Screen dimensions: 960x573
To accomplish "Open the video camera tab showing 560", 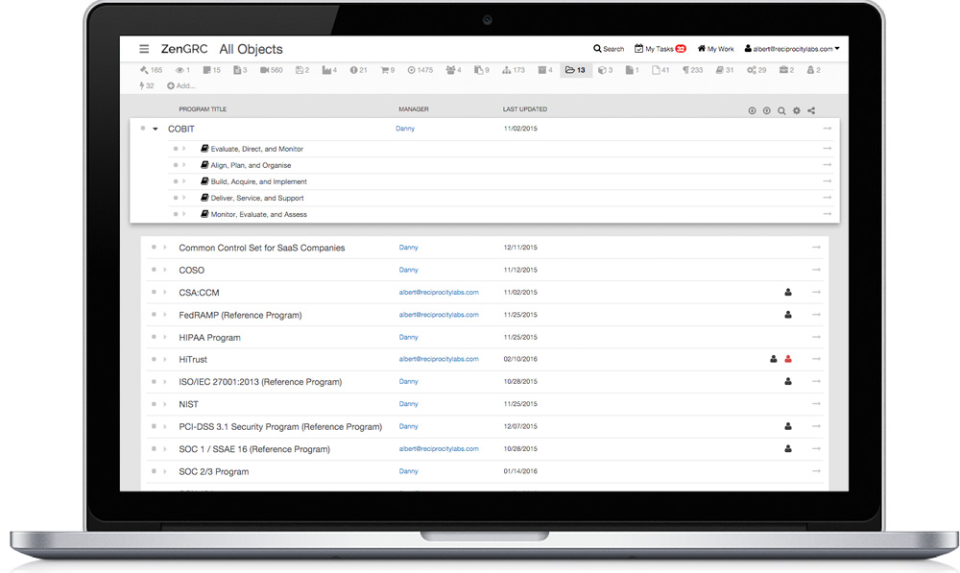I will point(271,70).
